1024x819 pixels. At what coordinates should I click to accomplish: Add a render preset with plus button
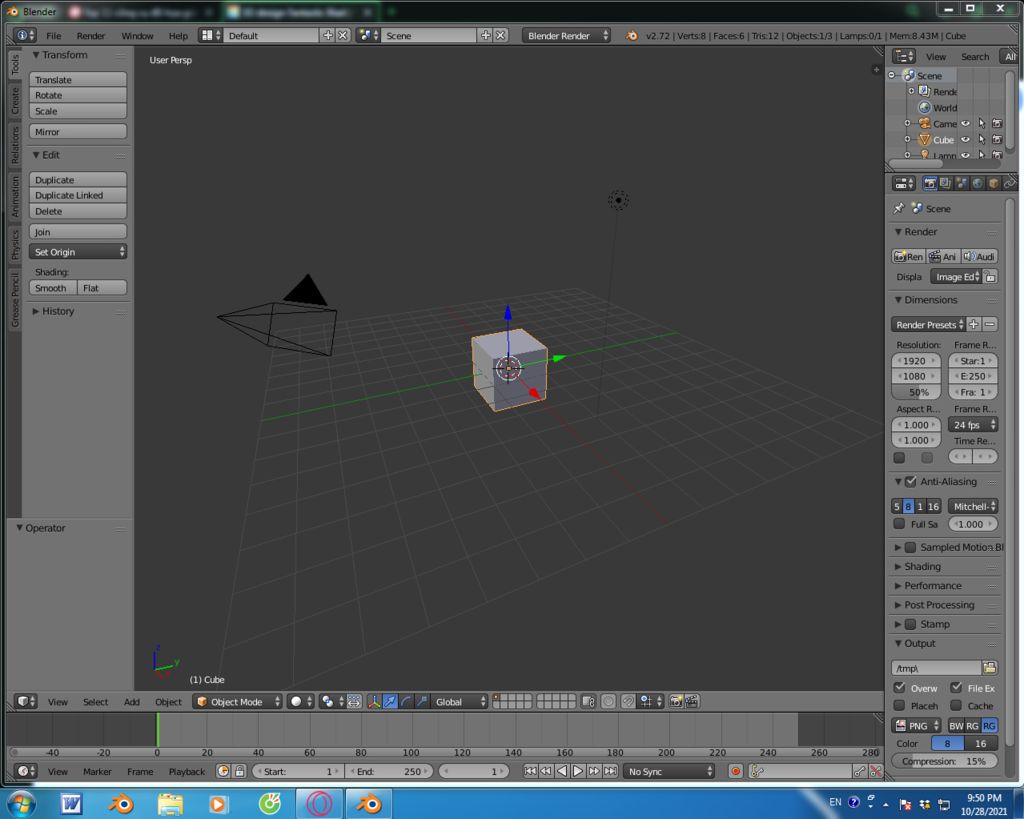click(974, 325)
